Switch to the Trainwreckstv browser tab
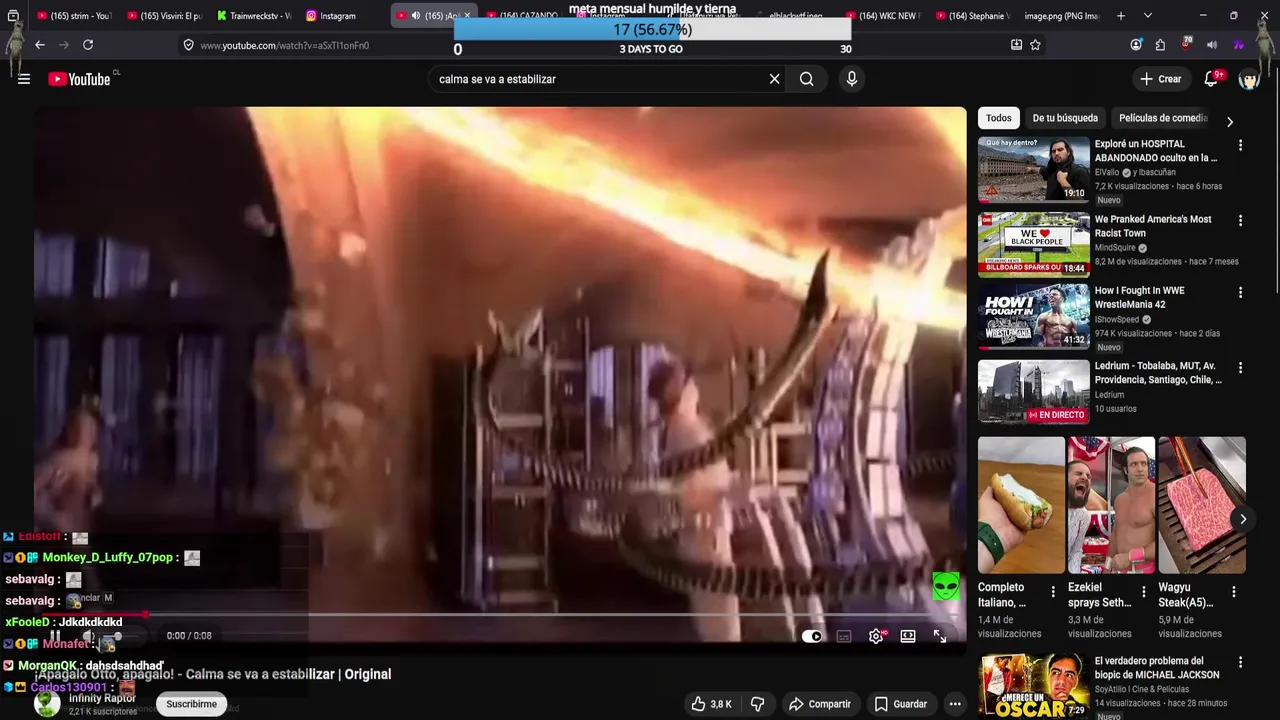This screenshot has height=720, width=1280. (x=253, y=16)
